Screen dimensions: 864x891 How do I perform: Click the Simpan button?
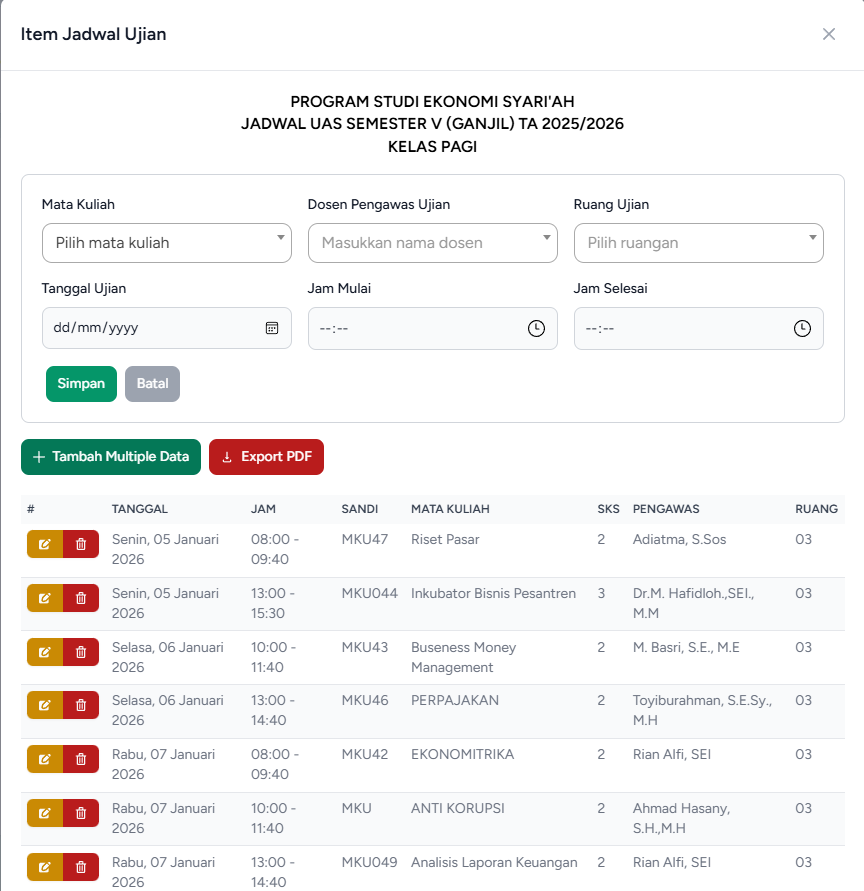[x=81, y=384]
